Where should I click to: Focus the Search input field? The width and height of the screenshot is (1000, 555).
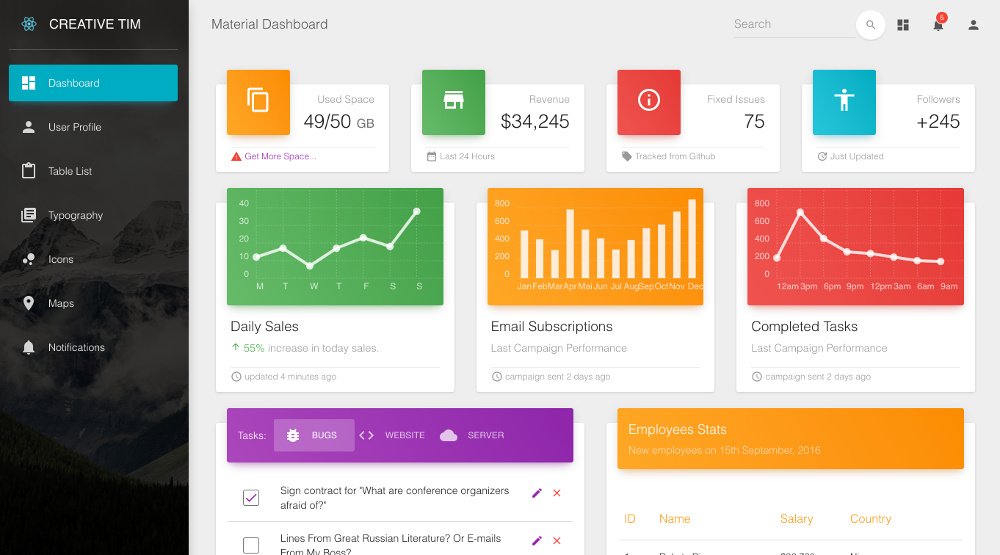click(792, 25)
